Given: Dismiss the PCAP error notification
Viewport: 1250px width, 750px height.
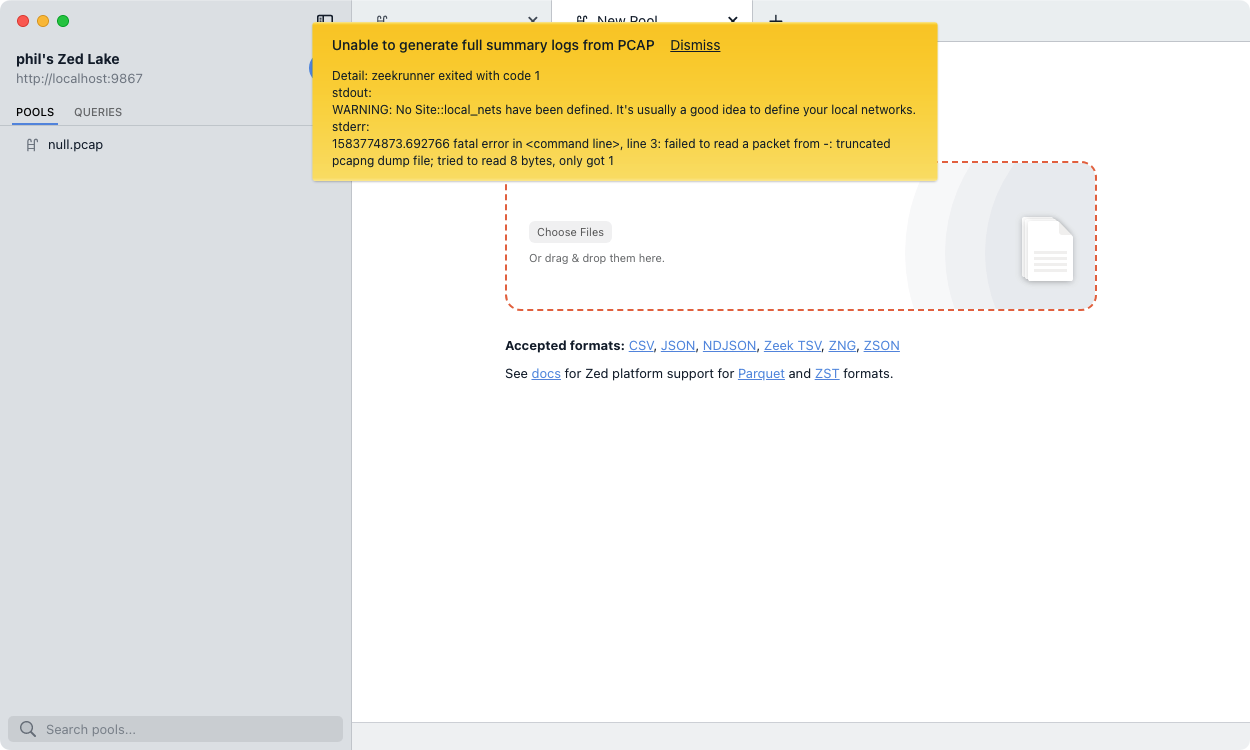Looking at the screenshot, I should coord(695,45).
